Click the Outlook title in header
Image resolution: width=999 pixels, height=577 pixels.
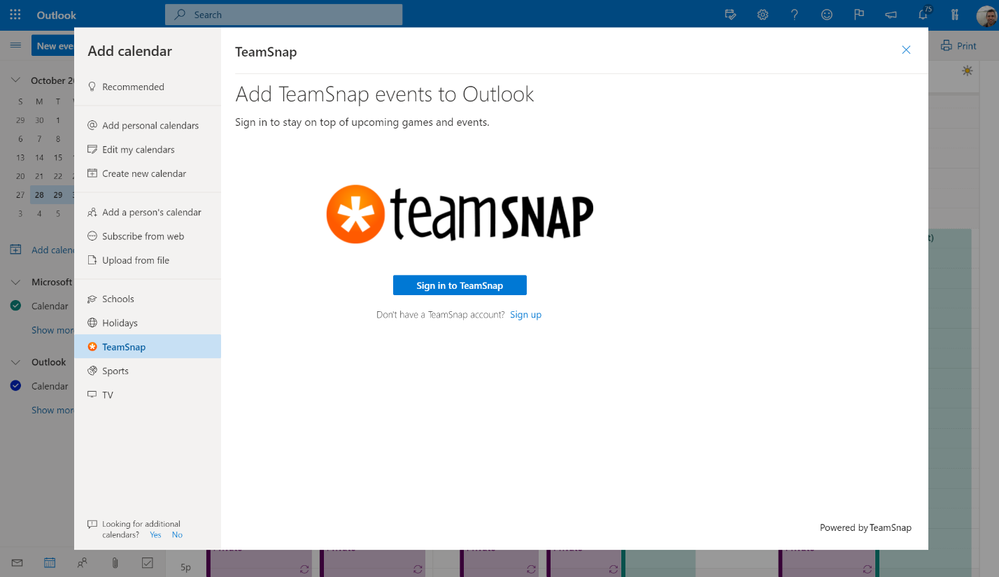[x=56, y=15]
